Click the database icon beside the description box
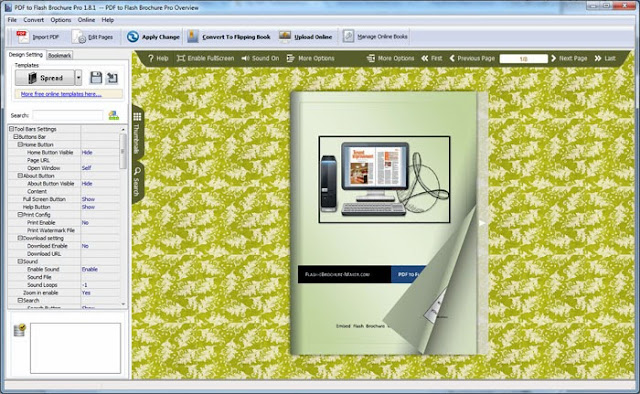Image resolution: width=640 pixels, height=394 pixels. pos(20,330)
